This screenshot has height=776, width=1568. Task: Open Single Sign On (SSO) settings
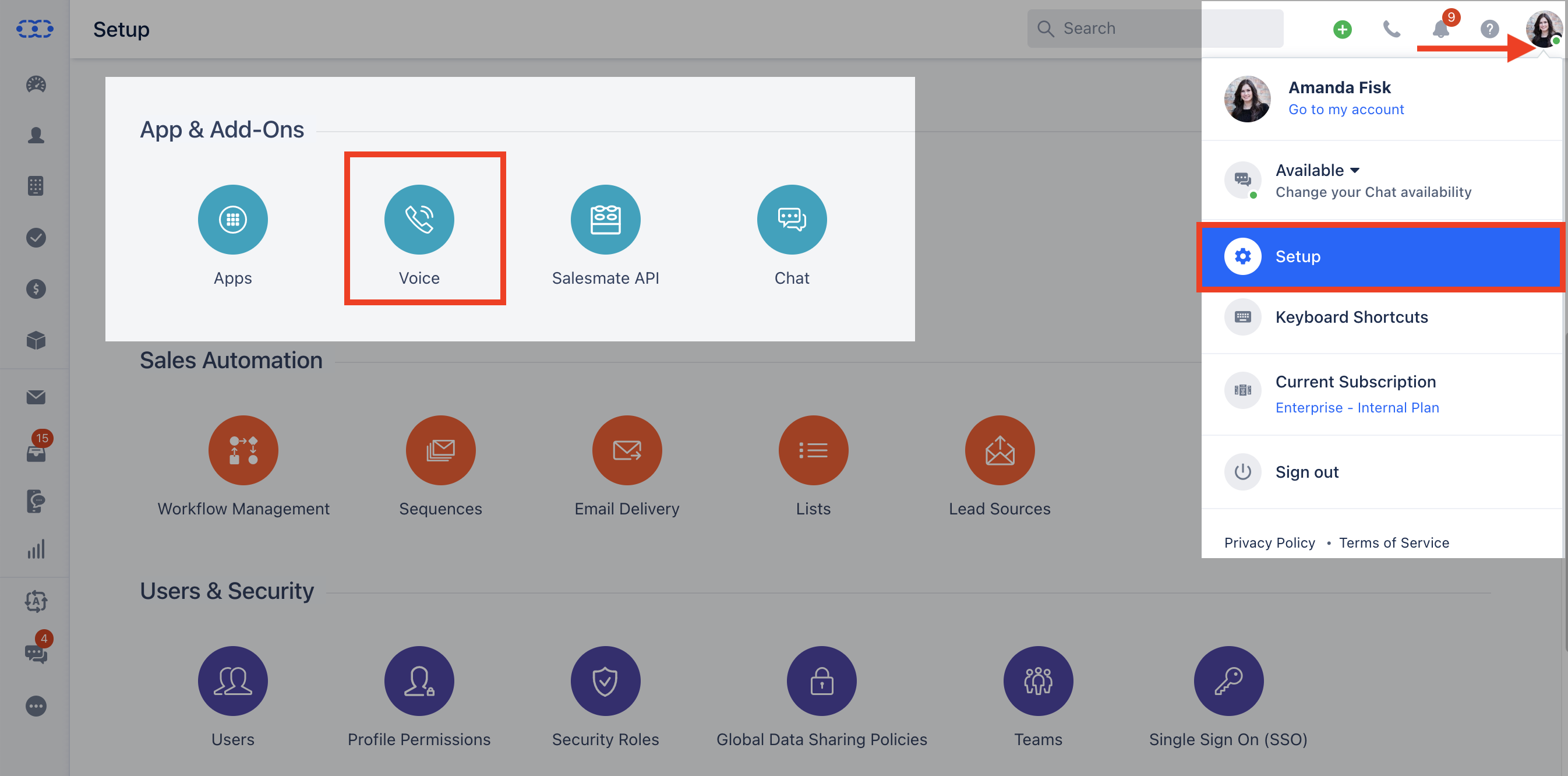[1228, 681]
